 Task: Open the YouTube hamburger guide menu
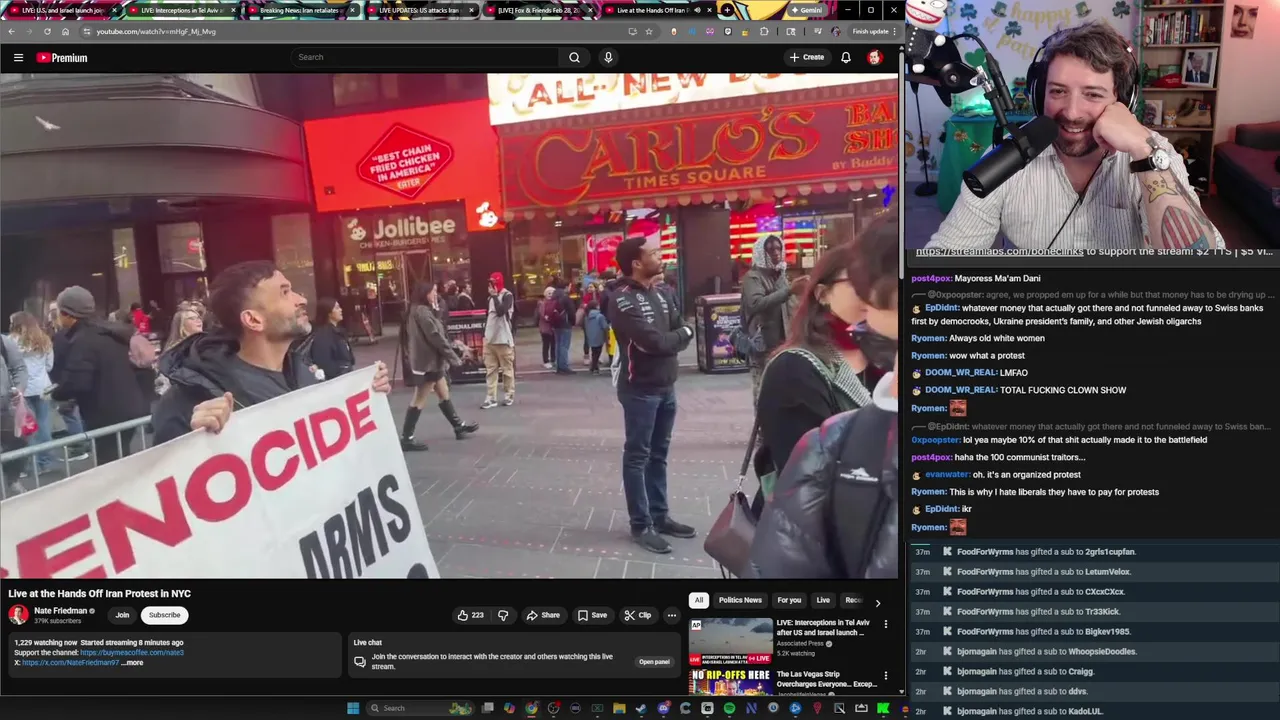(18, 58)
